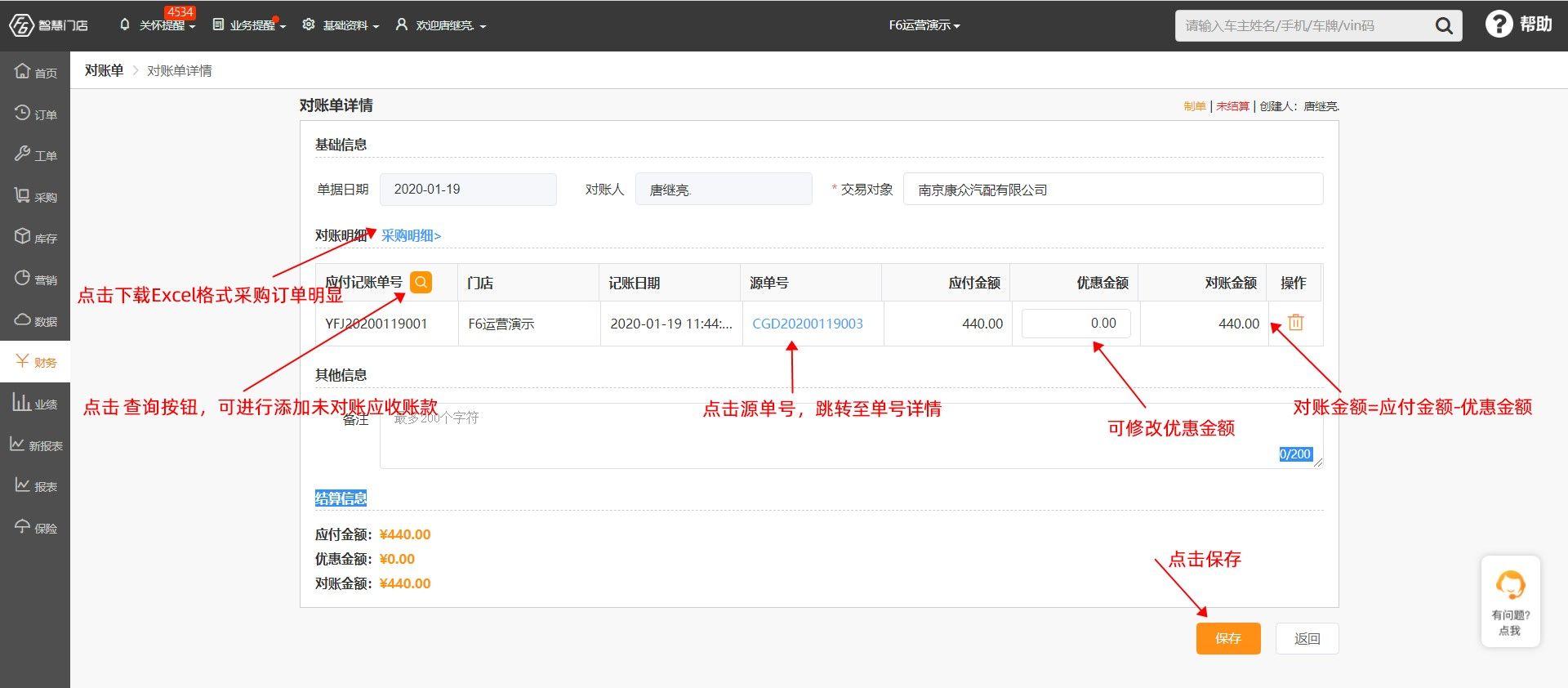
Task: Delete row with the orange trash icon
Action: (1295, 322)
